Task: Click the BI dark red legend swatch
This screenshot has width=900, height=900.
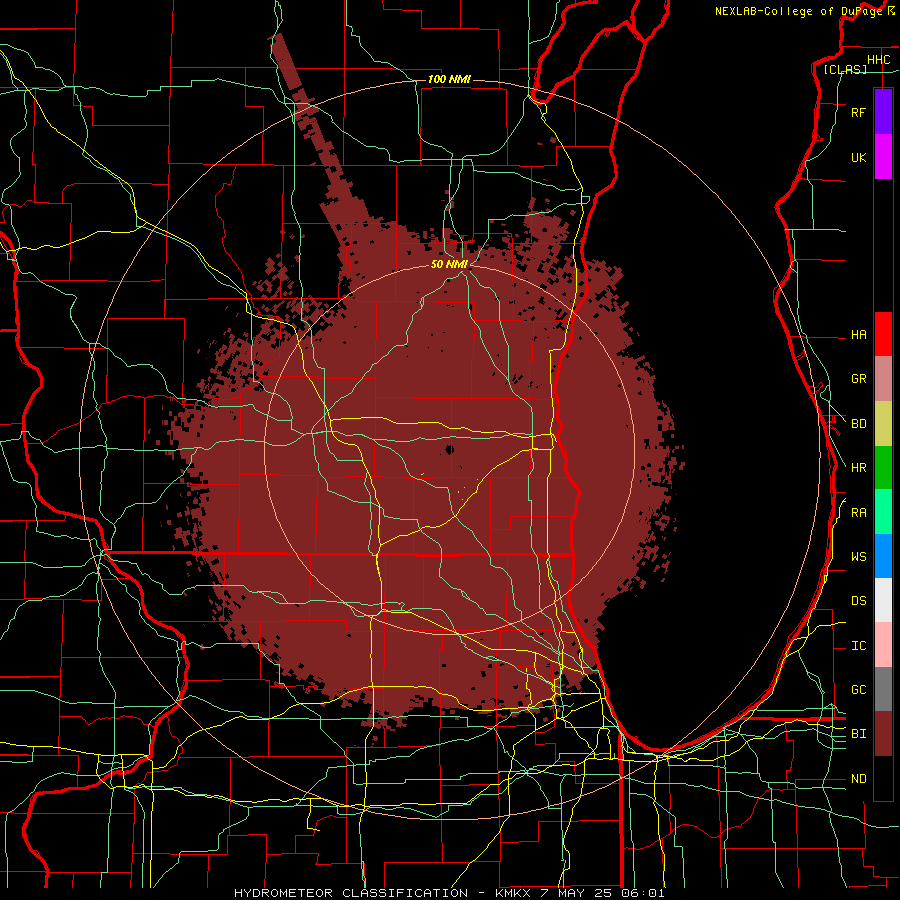Action: [883, 734]
